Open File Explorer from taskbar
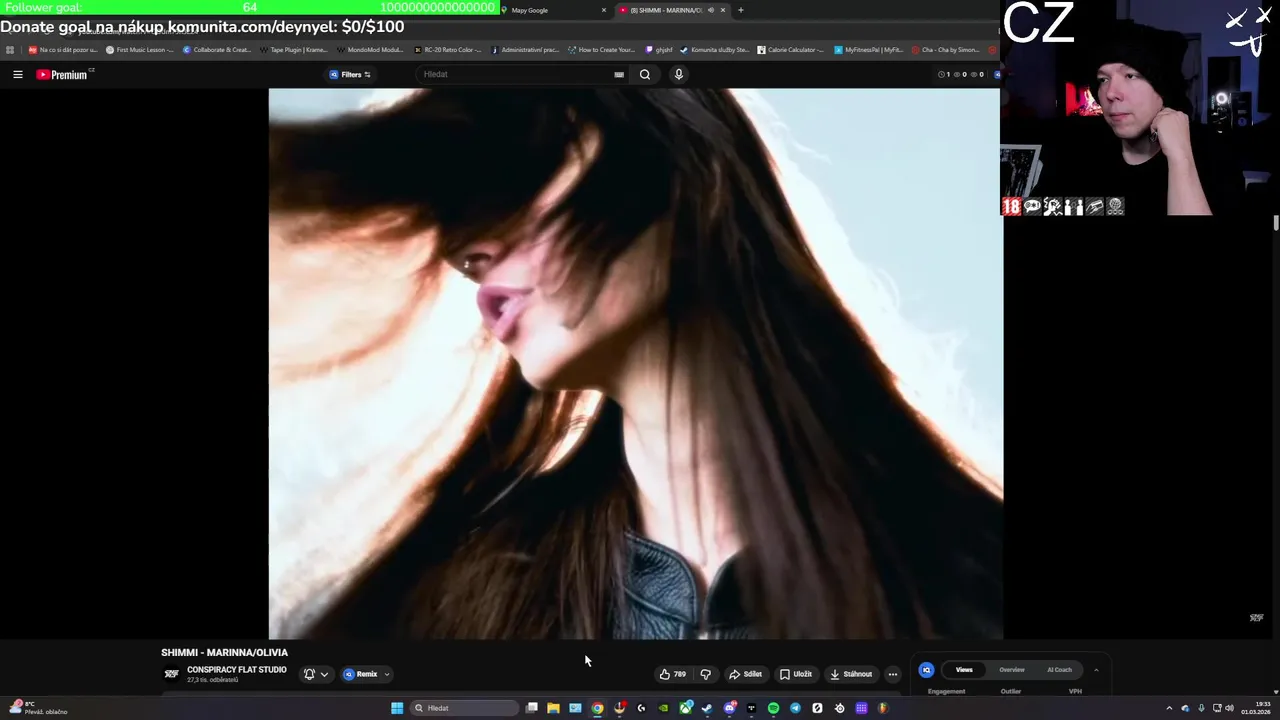Viewport: 1280px width, 720px height. pos(553,708)
